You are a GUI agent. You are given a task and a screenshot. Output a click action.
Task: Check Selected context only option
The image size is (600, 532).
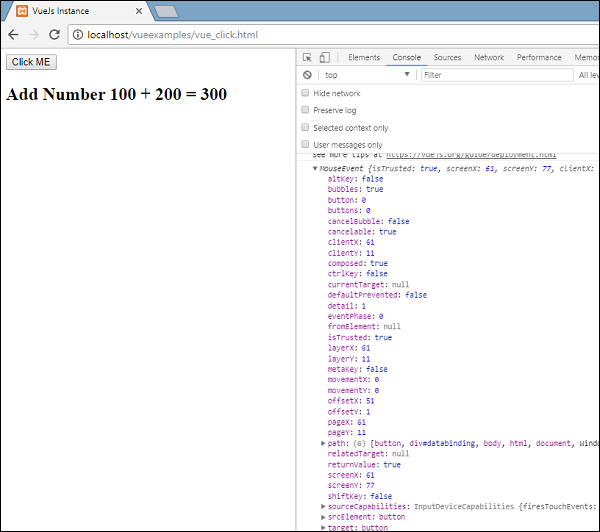305,128
